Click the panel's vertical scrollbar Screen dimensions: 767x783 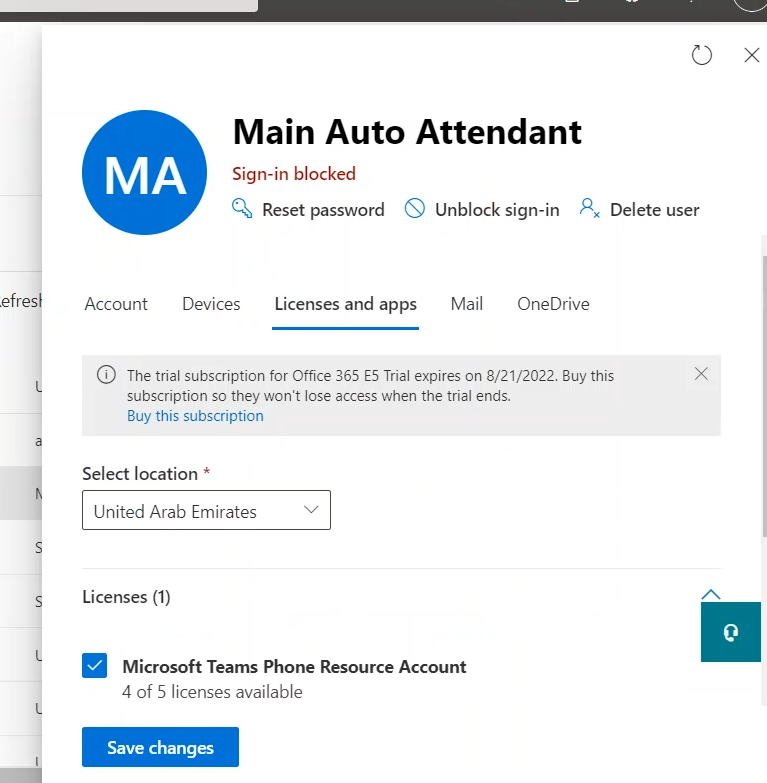tap(762, 400)
